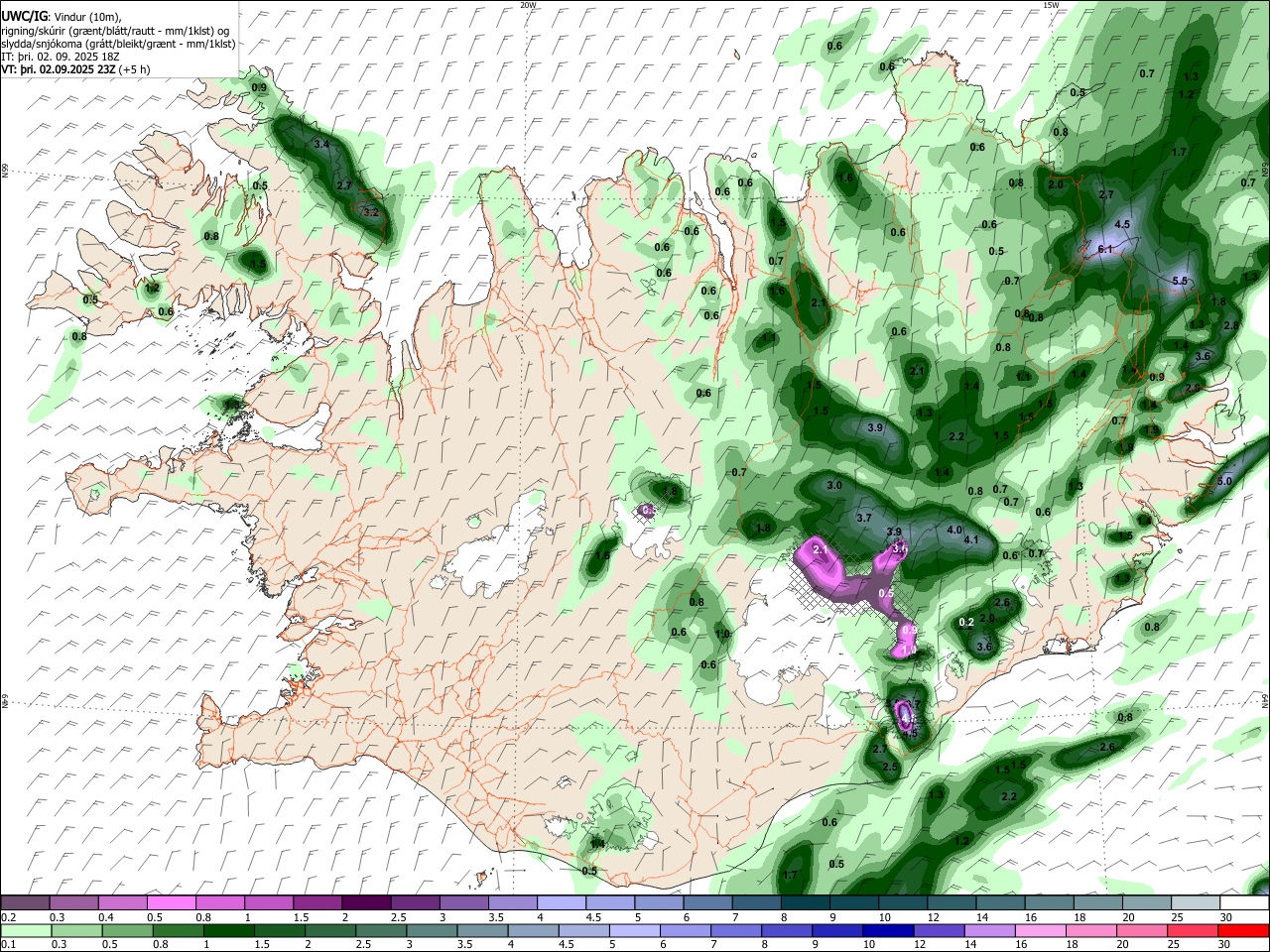Click the palest green first swatch of rain legend
Screen dimensions: 1270x952
tap(25, 930)
